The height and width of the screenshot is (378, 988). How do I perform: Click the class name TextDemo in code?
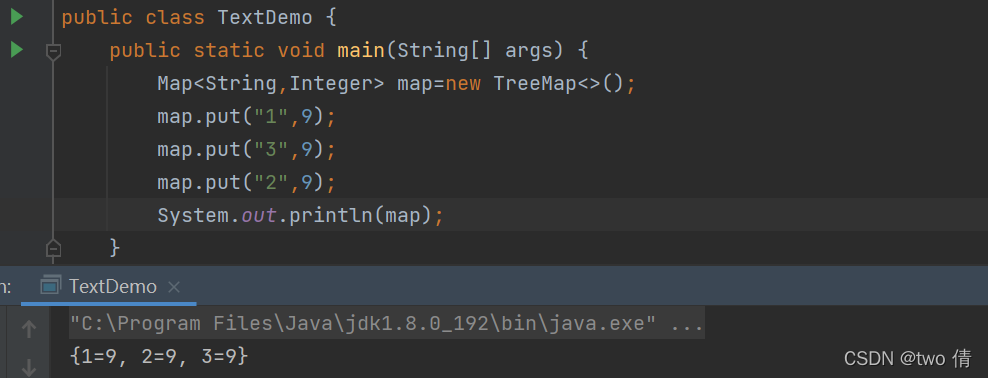(x=265, y=17)
